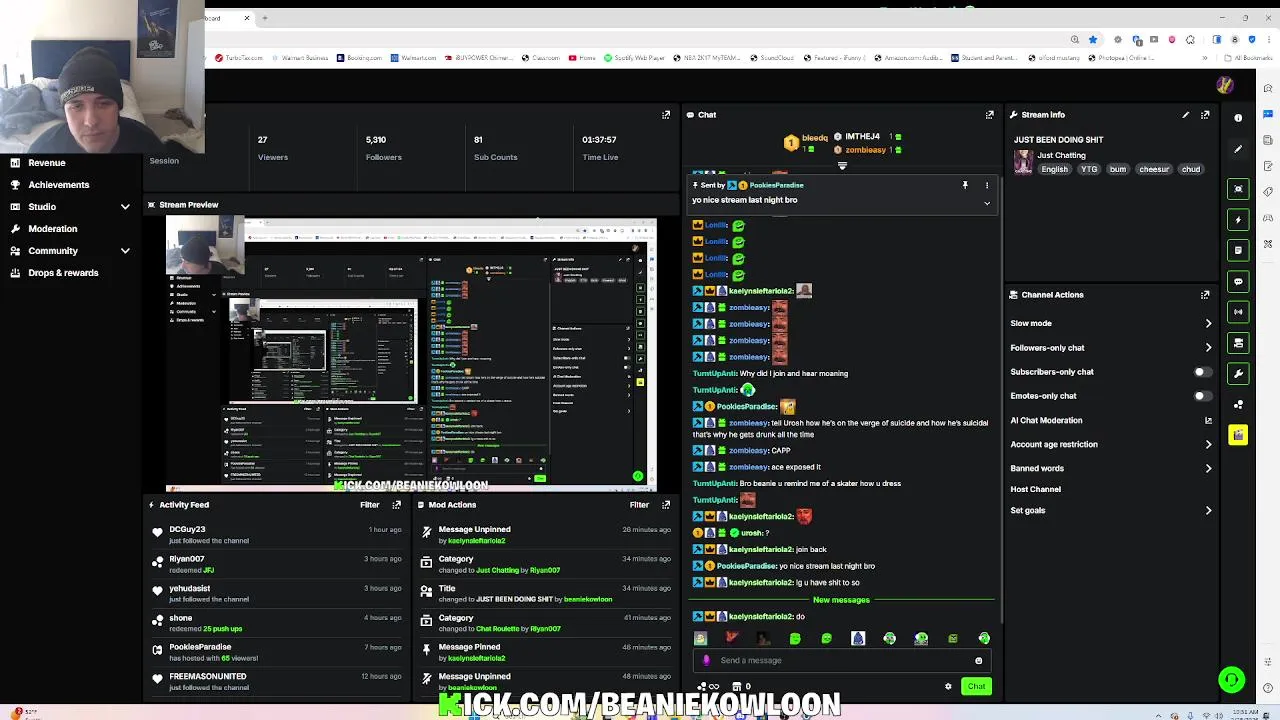This screenshot has width=1280, height=720.
Task: Click the 5,310 Followers stat
Action: click(383, 148)
